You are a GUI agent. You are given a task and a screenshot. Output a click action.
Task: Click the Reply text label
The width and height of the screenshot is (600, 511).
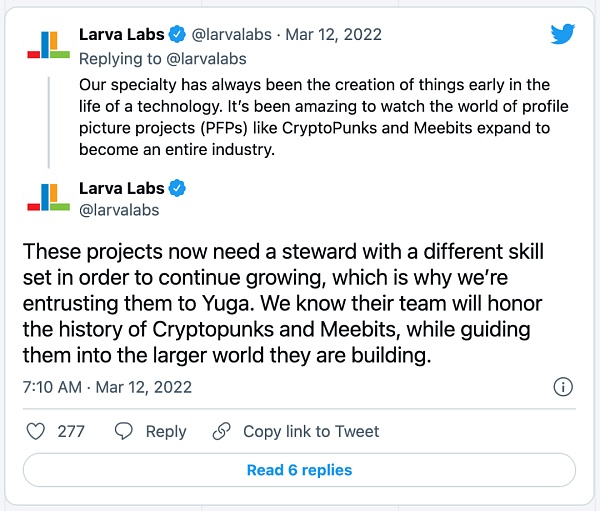[x=166, y=431]
